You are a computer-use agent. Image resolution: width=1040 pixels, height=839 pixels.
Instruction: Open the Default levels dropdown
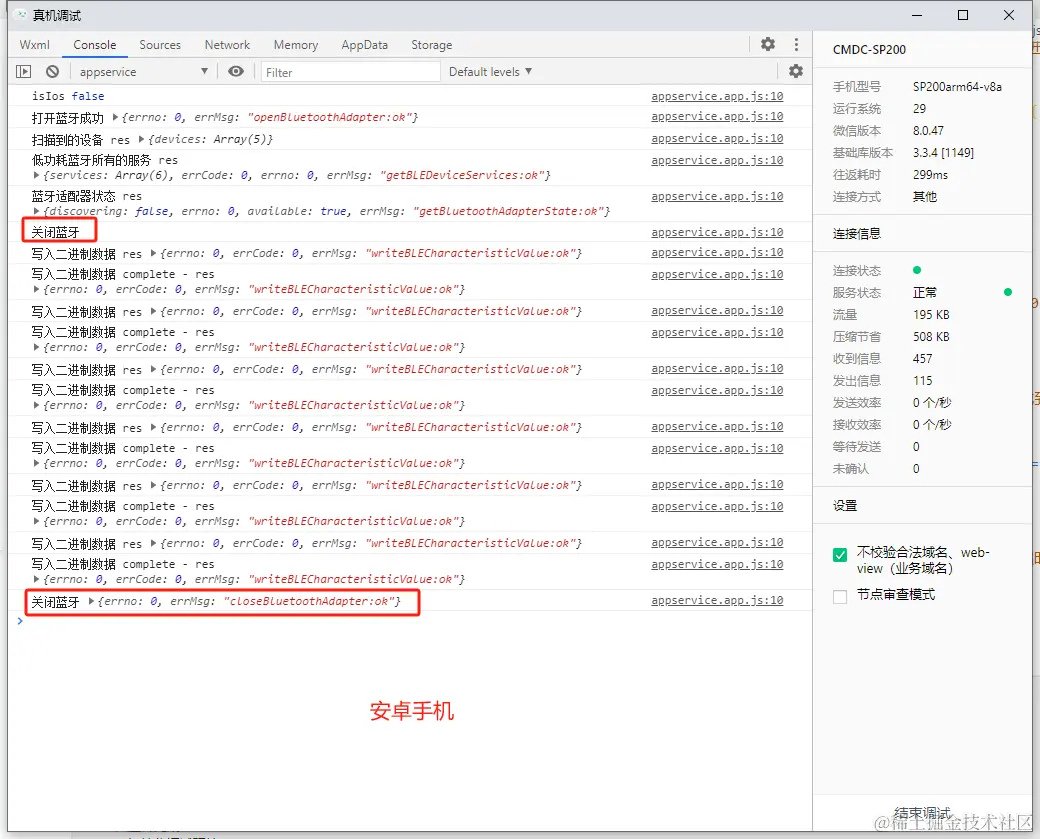tap(490, 72)
